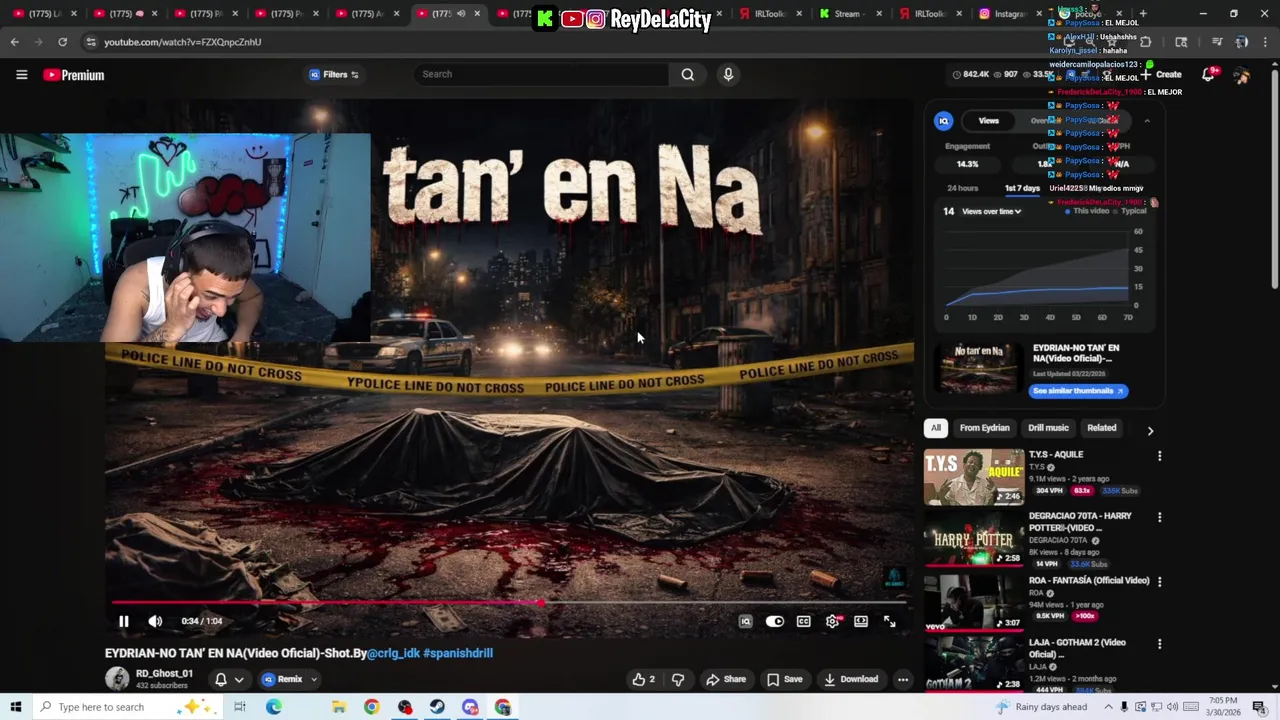
Task: Open options for ROA - FANTASÍA video
Action: (1160, 581)
